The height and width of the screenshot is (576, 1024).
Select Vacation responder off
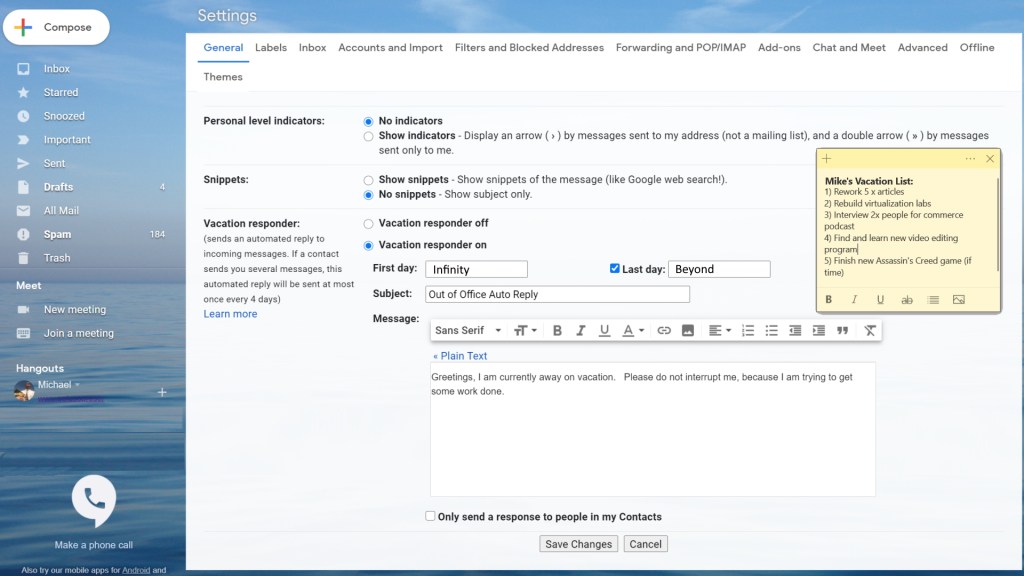tap(369, 224)
